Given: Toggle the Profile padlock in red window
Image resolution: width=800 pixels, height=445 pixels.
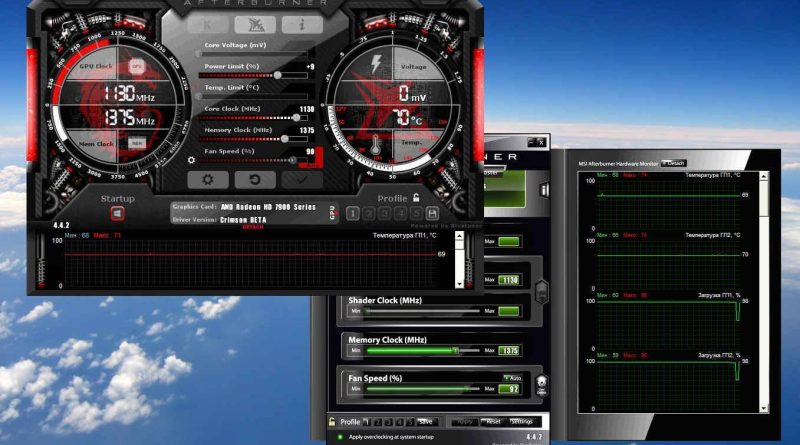Looking at the screenshot, I should pyautogui.click(x=416, y=198).
